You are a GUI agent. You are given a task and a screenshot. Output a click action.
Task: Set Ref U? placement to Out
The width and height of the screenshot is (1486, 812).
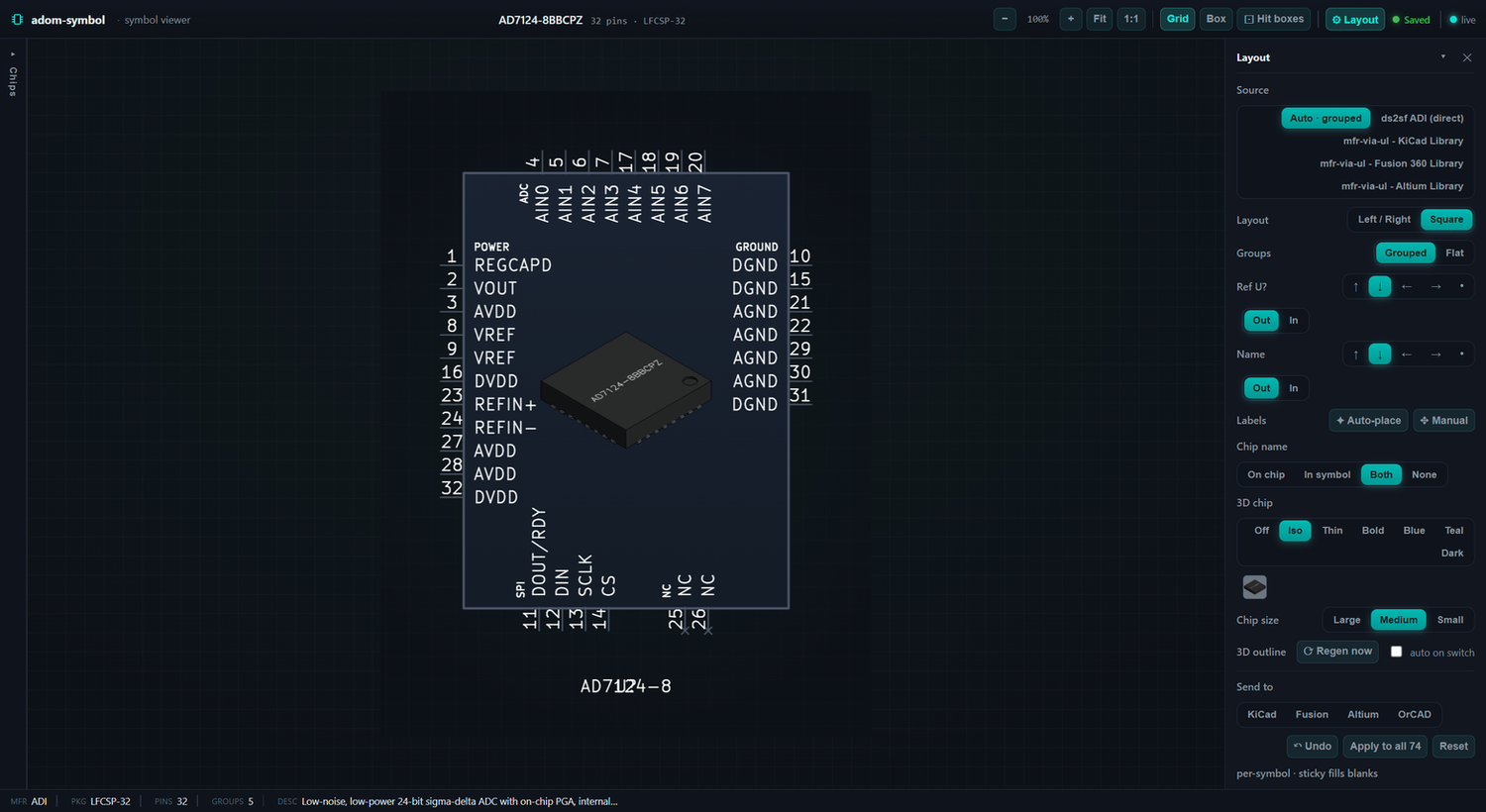(x=1261, y=321)
